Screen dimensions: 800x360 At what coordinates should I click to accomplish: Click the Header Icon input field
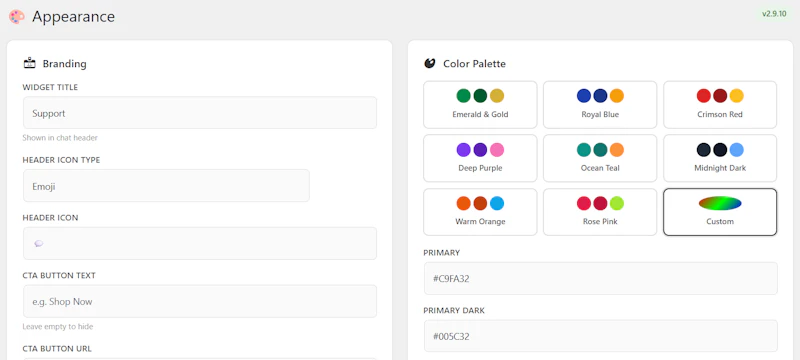[x=200, y=243]
